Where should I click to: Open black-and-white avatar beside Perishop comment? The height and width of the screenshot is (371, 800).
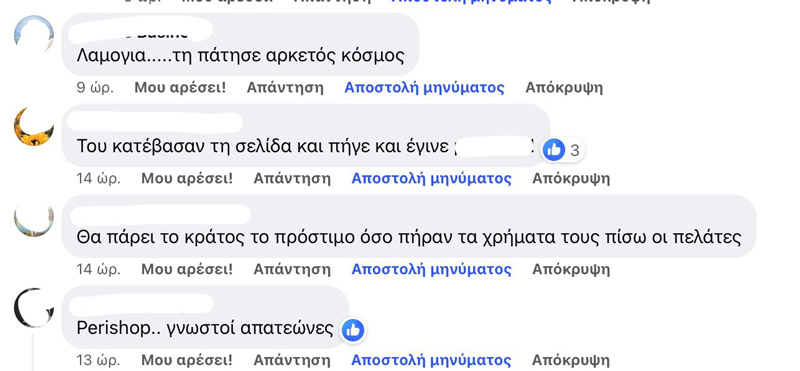[x=34, y=308]
